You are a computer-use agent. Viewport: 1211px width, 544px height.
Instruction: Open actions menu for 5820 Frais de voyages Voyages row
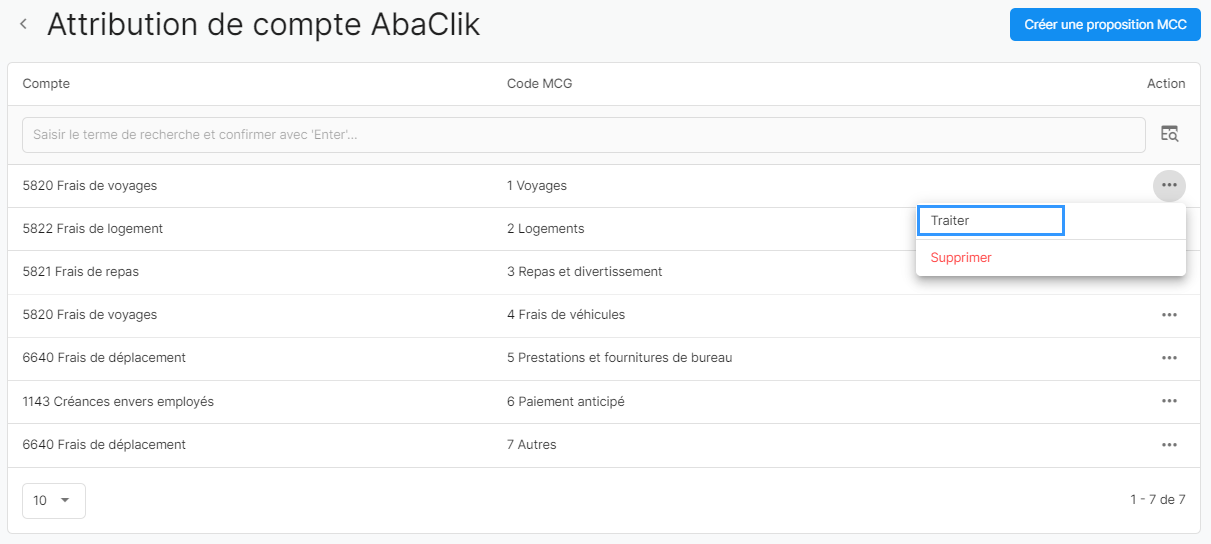click(x=1169, y=185)
